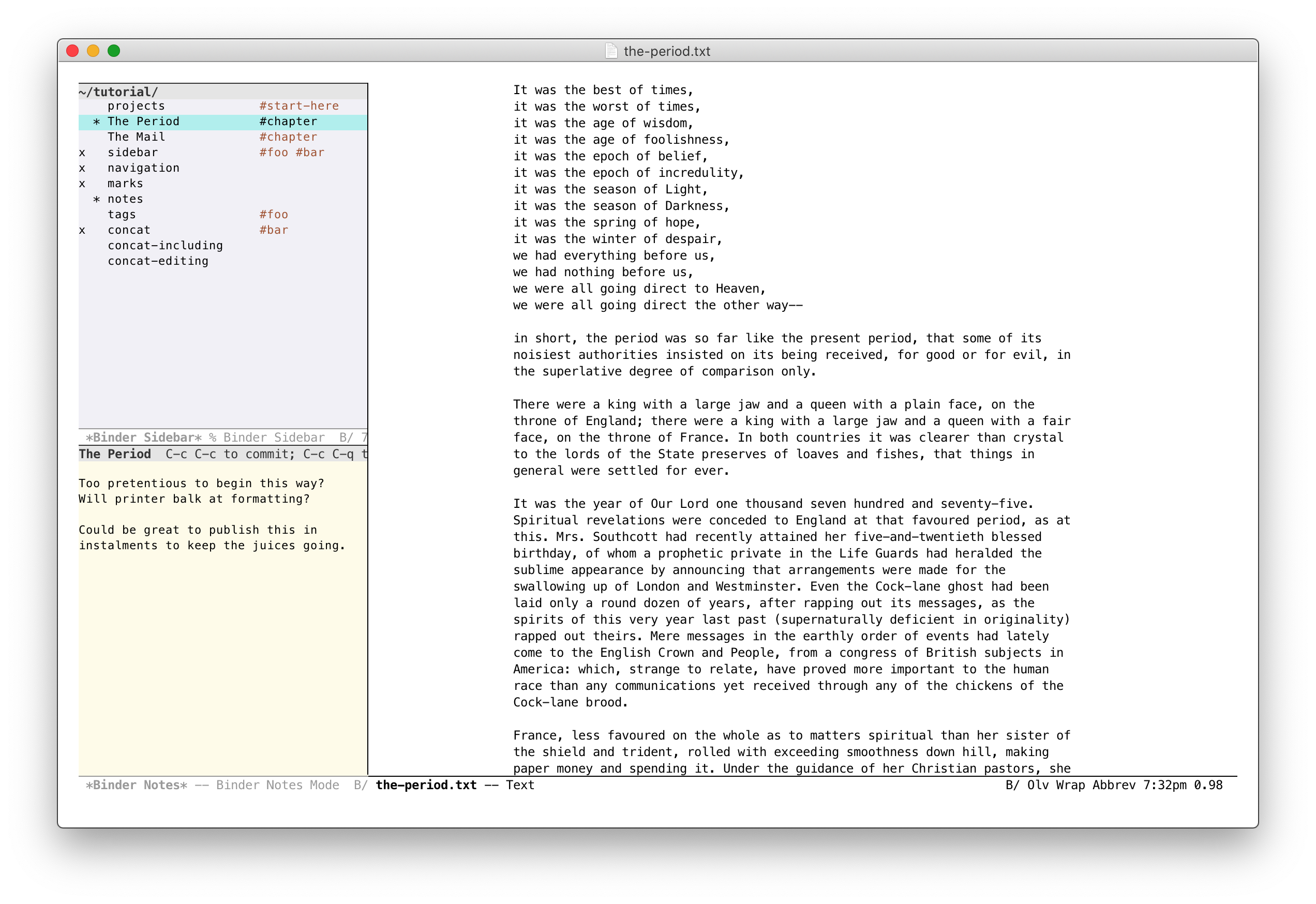Click the x mark next to concat
1316x904 pixels.
pos(82,231)
